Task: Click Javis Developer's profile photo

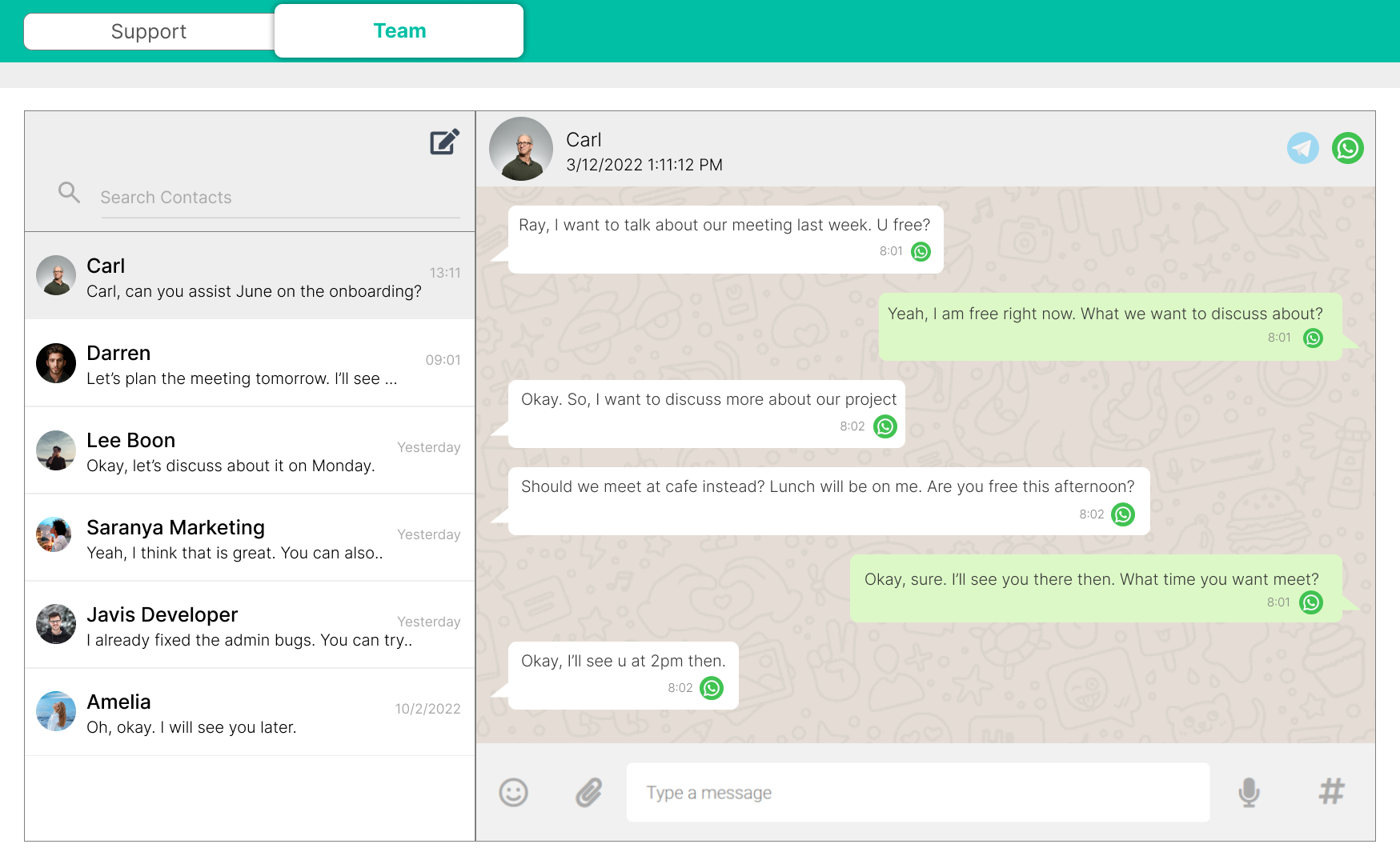Action: click(x=56, y=624)
